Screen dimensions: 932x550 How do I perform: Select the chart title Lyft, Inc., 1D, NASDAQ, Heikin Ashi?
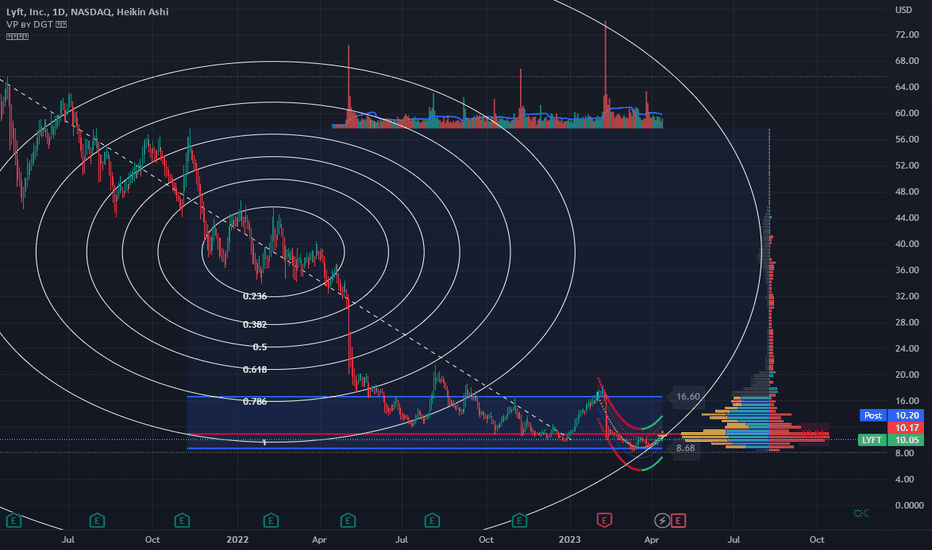pyautogui.click(x=87, y=12)
